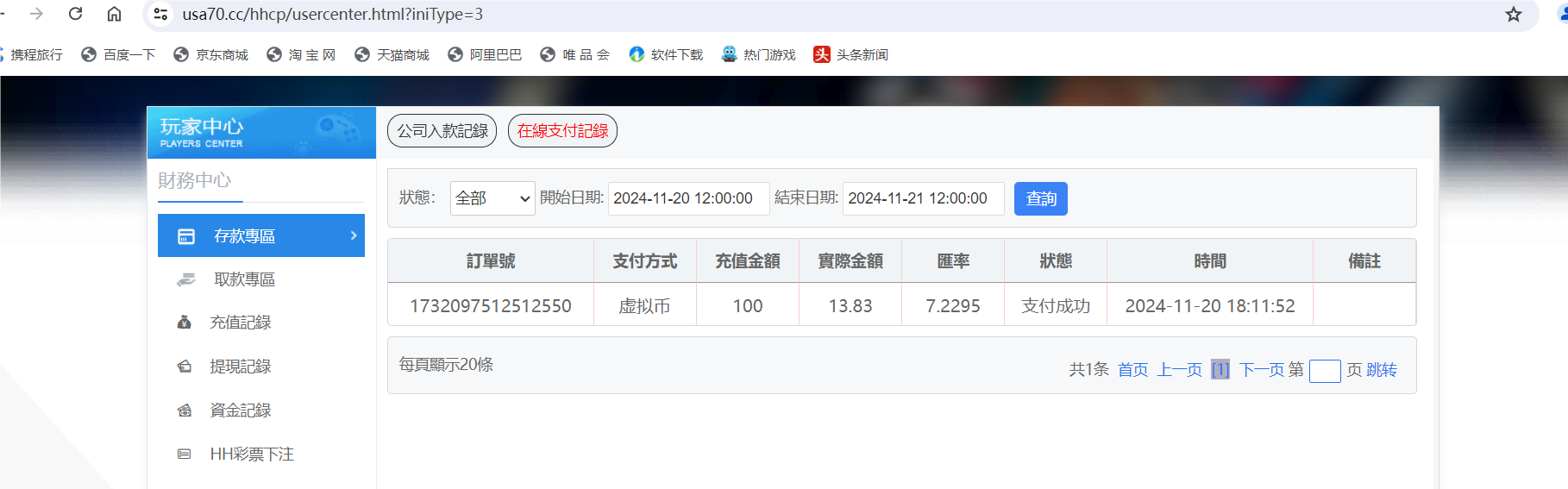Open 软件下载 bookmark
The width and height of the screenshot is (1568, 489).
tap(666, 54)
